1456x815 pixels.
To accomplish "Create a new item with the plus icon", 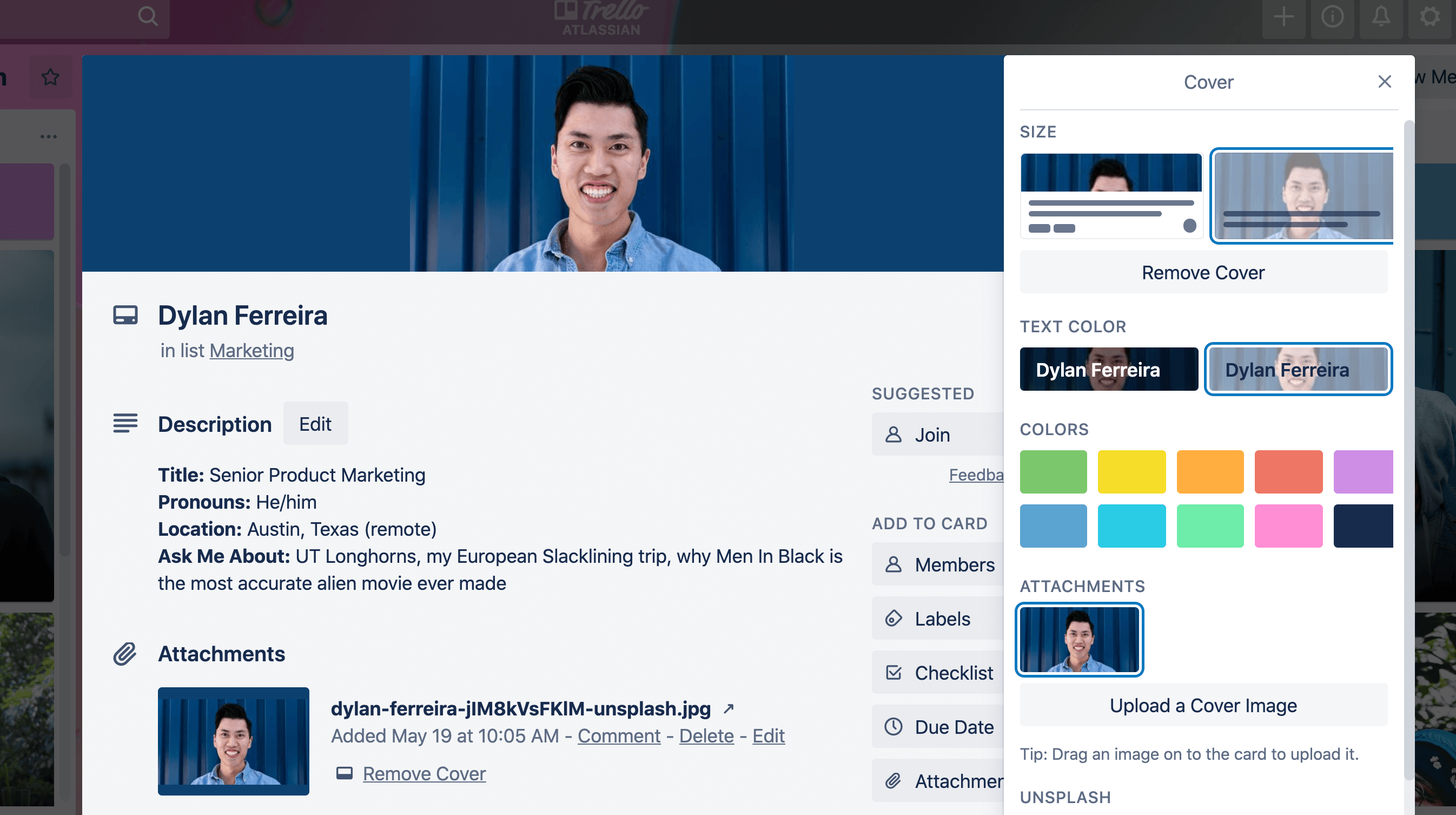I will [x=1283, y=16].
